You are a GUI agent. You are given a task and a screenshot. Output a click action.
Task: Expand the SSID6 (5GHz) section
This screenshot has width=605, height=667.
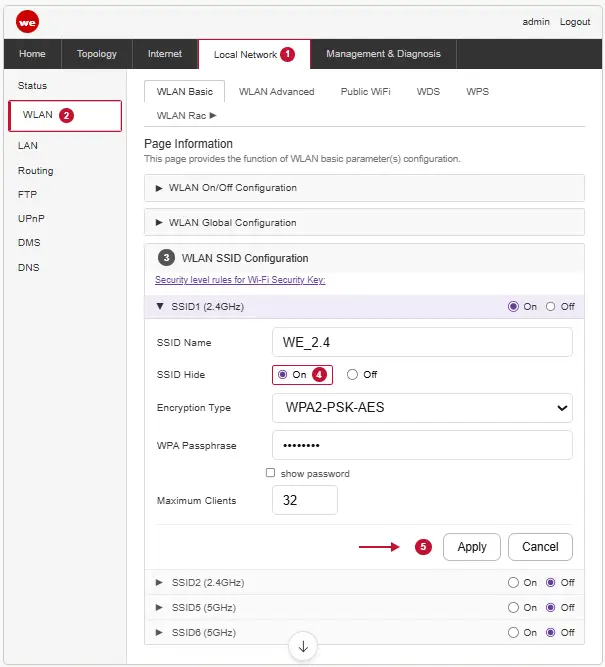pos(159,633)
